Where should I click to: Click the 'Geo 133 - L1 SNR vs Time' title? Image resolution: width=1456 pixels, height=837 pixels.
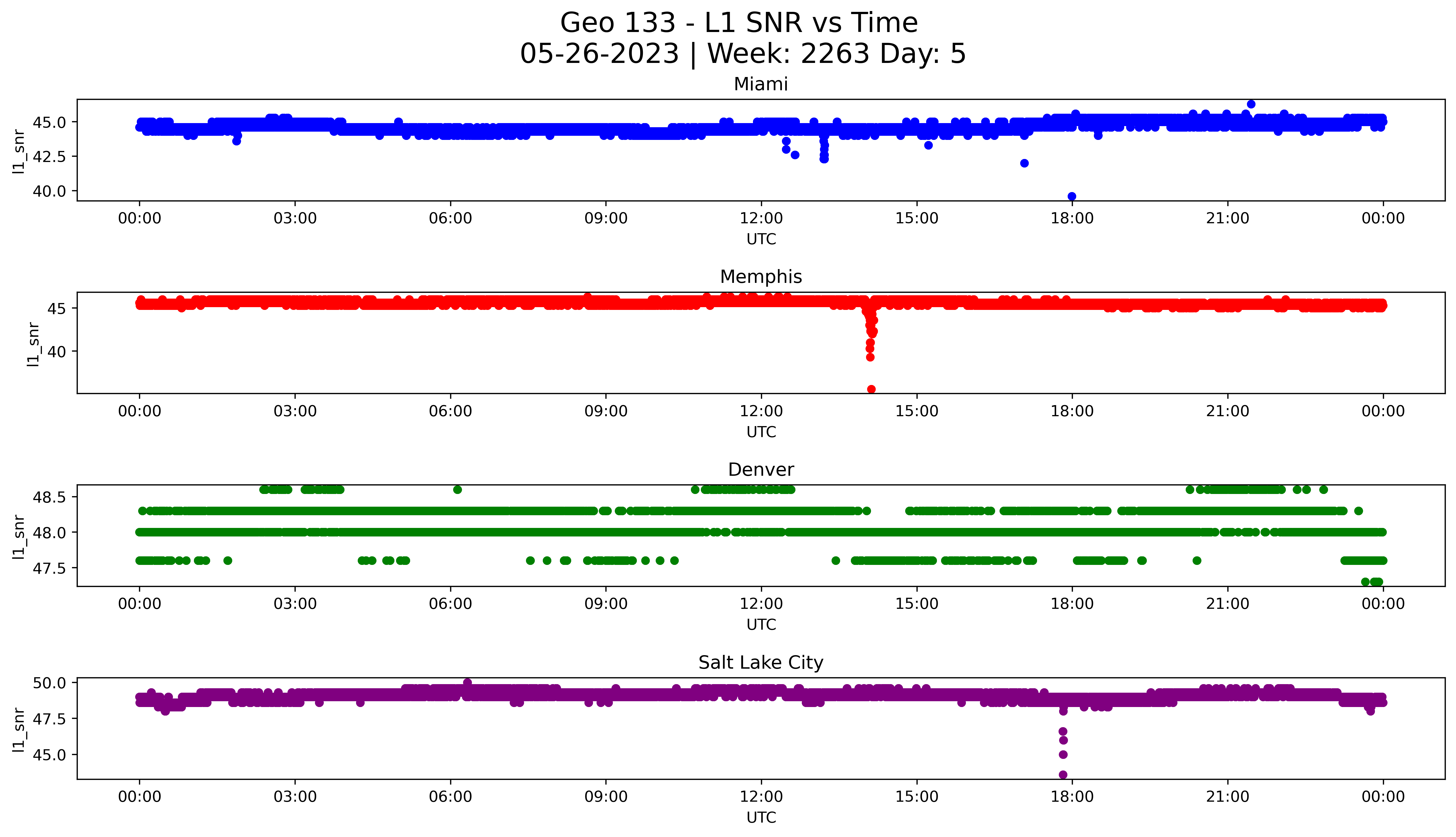pyautogui.click(x=739, y=23)
